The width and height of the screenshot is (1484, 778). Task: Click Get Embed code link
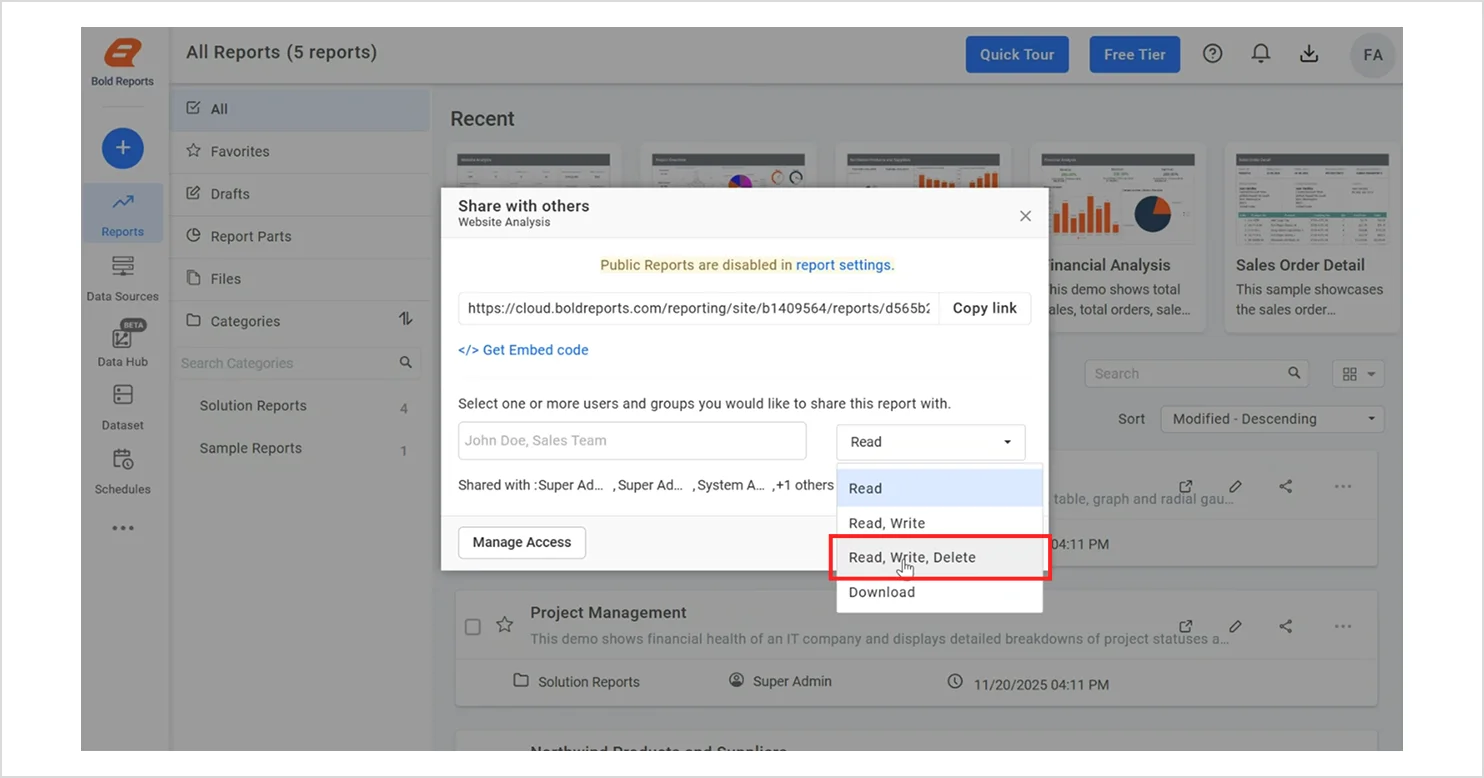point(523,350)
